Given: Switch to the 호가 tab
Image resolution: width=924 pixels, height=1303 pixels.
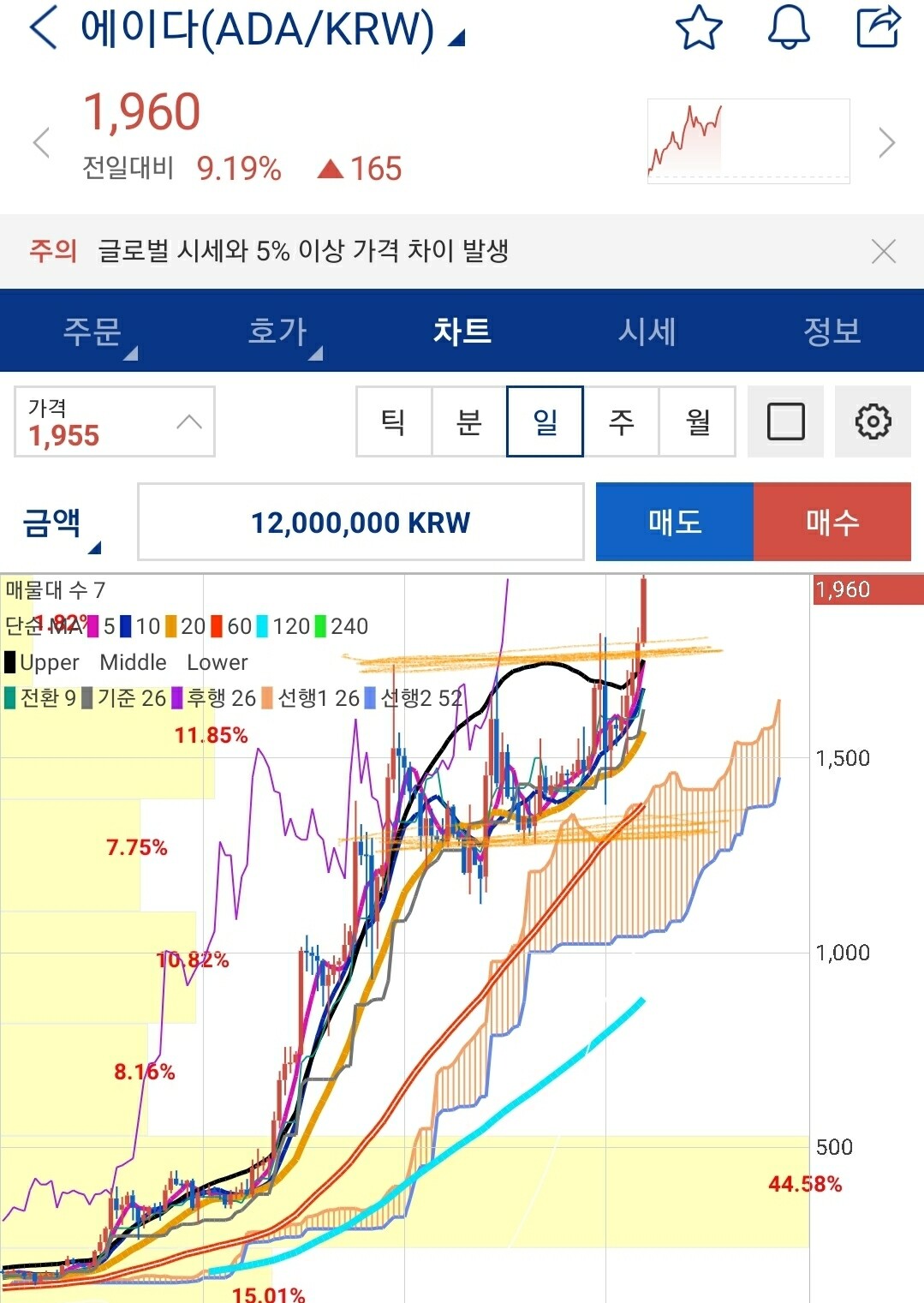Looking at the screenshot, I should click(x=277, y=332).
